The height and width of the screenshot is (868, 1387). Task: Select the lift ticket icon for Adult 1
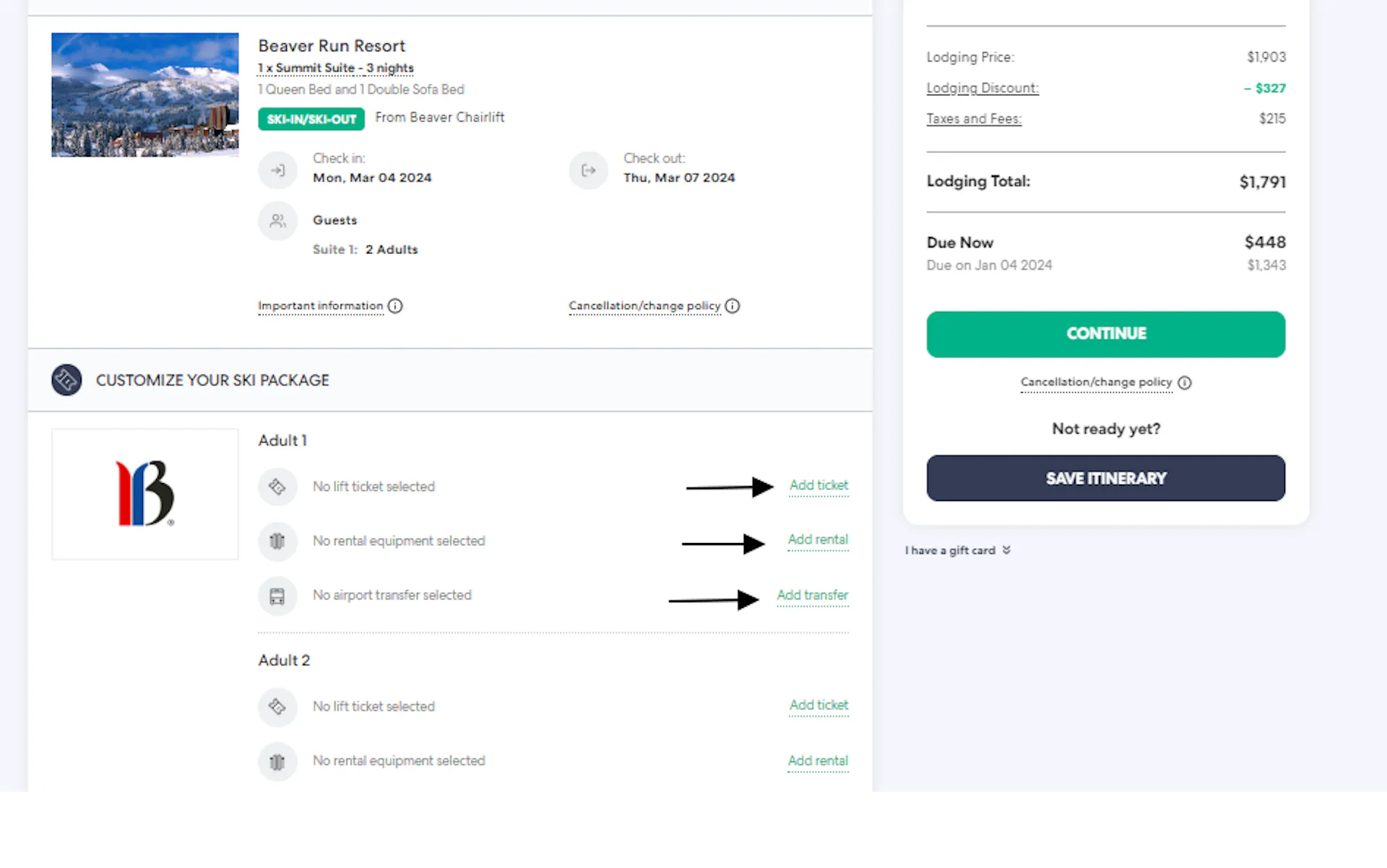pos(277,487)
